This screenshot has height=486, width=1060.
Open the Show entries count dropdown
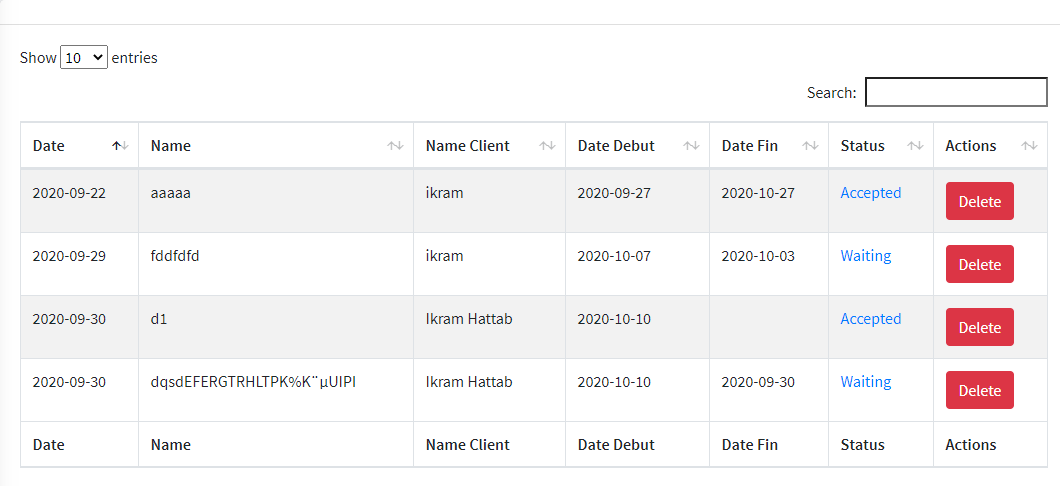[84, 58]
